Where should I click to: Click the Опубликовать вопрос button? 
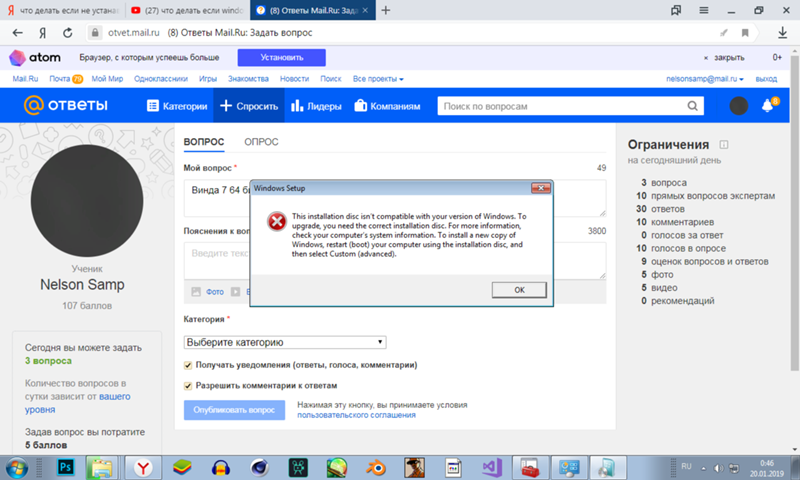234,410
